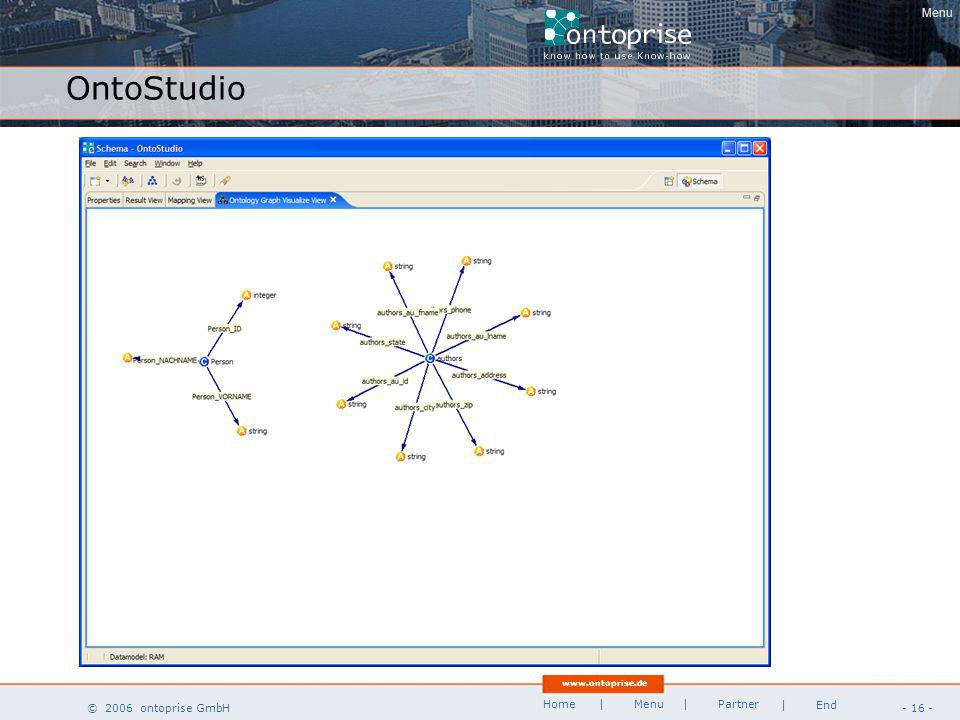Open the Help menu

pyautogui.click(x=195, y=163)
